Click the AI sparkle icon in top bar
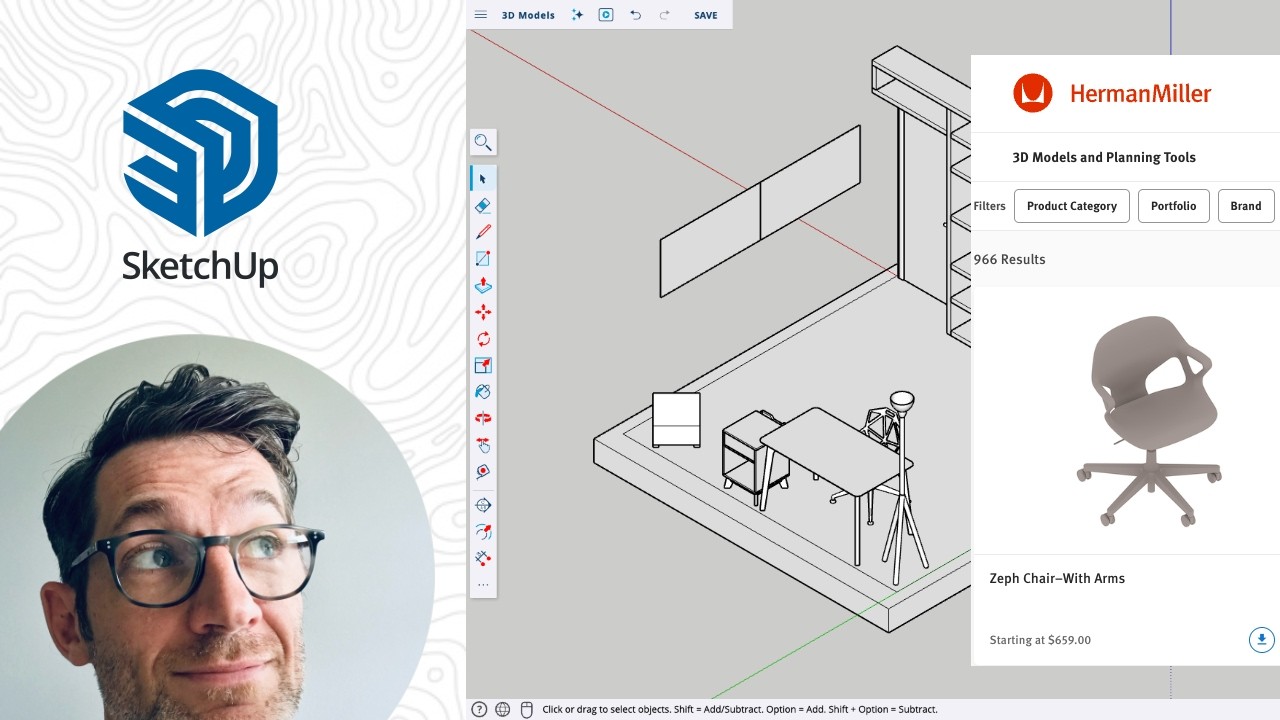This screenshot has width=1280, height=720. (577, 15)
